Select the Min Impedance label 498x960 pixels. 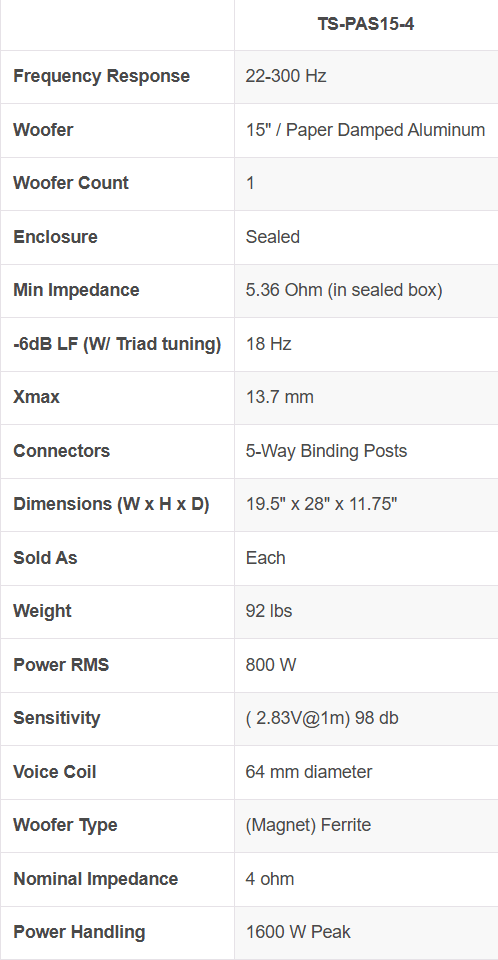[76, 290]
